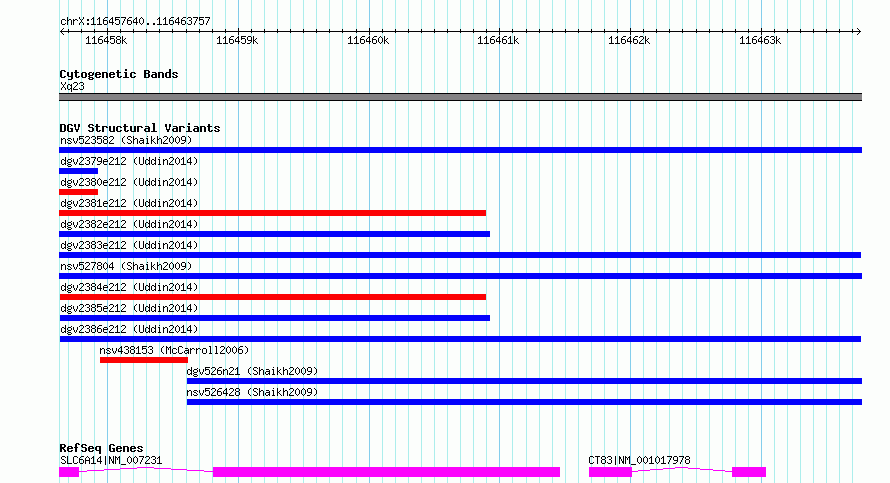The width and height of the screenshot is (890, 483).
Task: Click the blue bar under nsv523582
Action: coord(460,150)
